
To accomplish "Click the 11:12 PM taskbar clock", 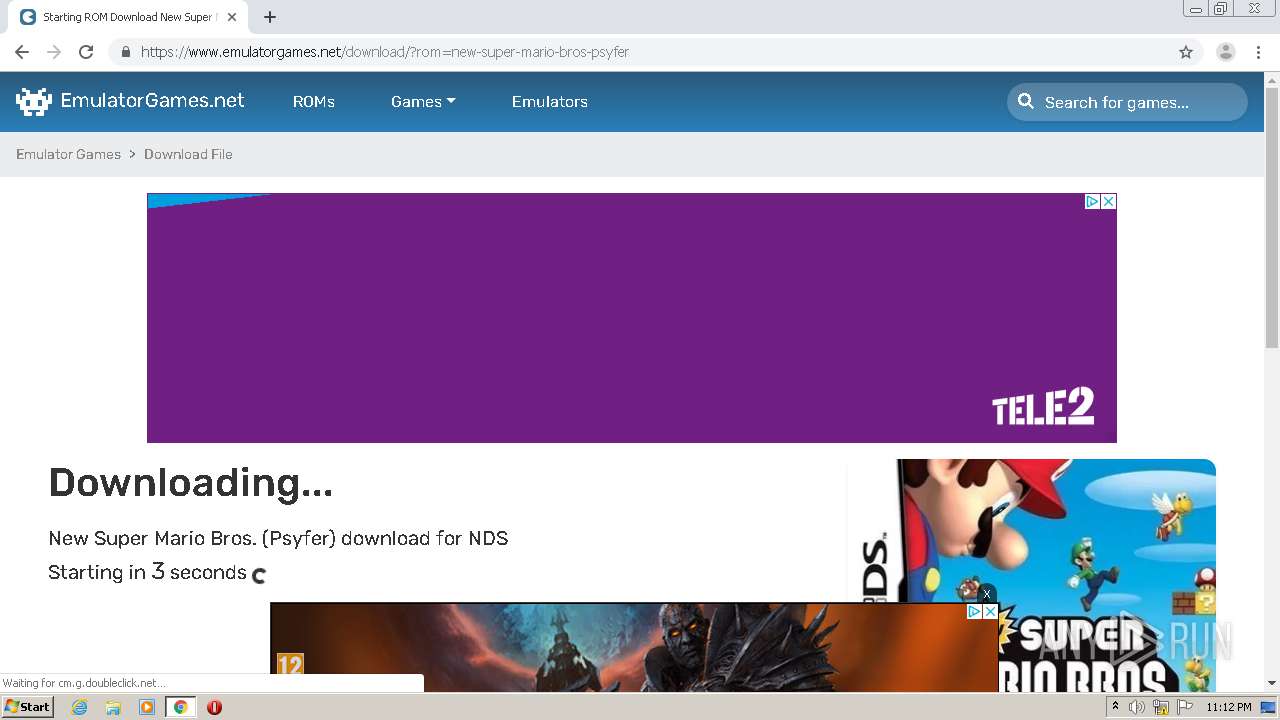I will pos(1229,707).
